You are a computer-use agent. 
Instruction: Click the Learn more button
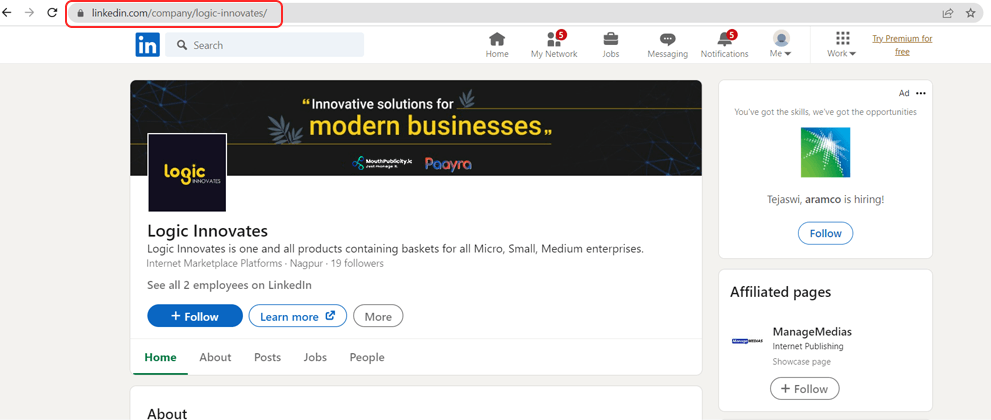click(298, 316)
